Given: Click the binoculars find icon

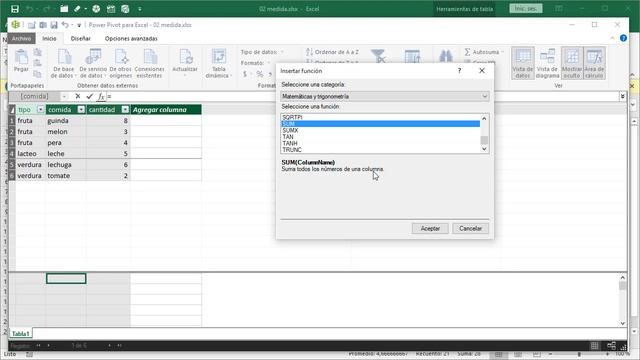Looking at the screenshot, I should [x=446, y=56].
